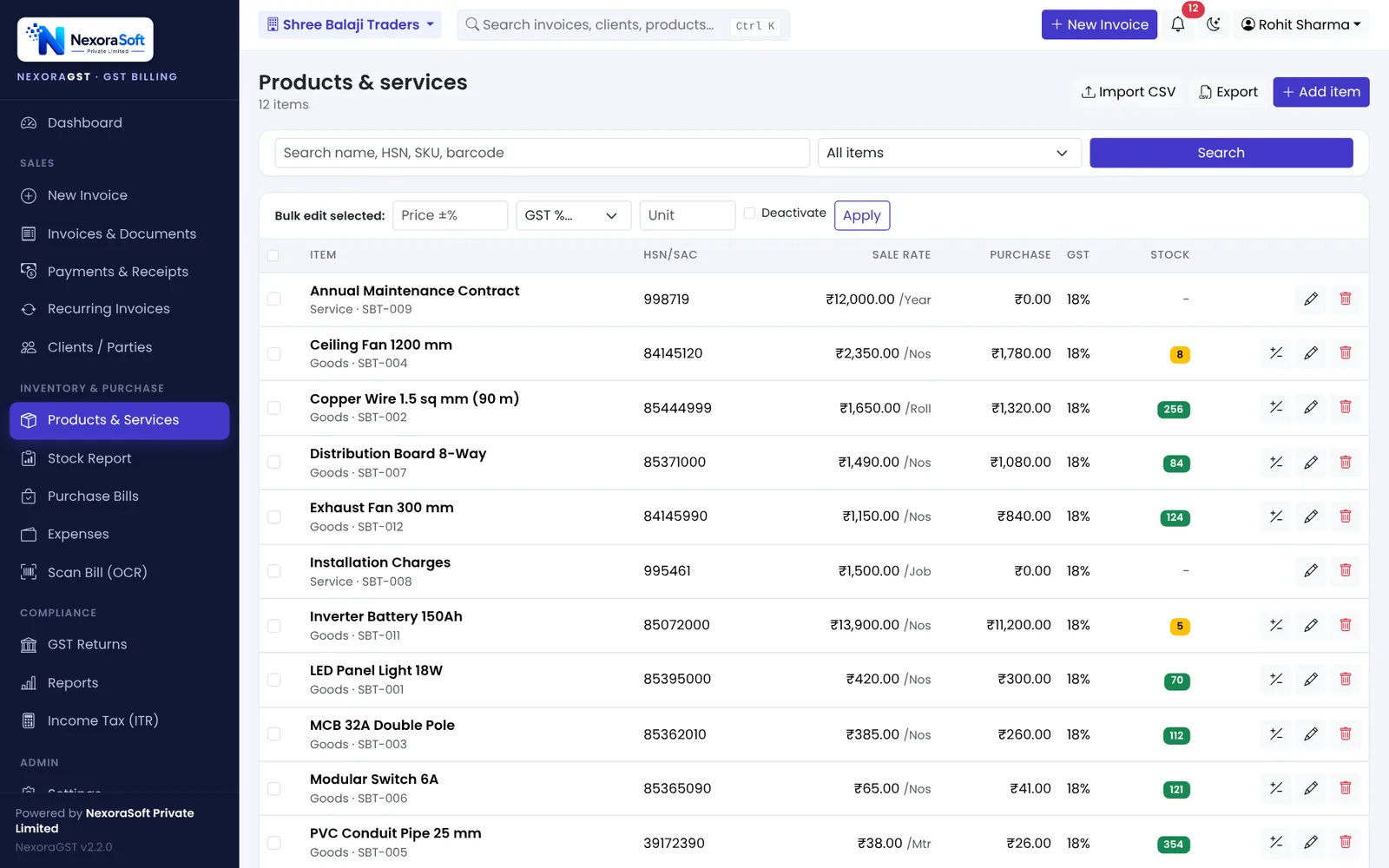Viewport: 1389px width, 868px height.
Task: Delete Exhaust Fan 300 mm item
Action: [1346, 516]
